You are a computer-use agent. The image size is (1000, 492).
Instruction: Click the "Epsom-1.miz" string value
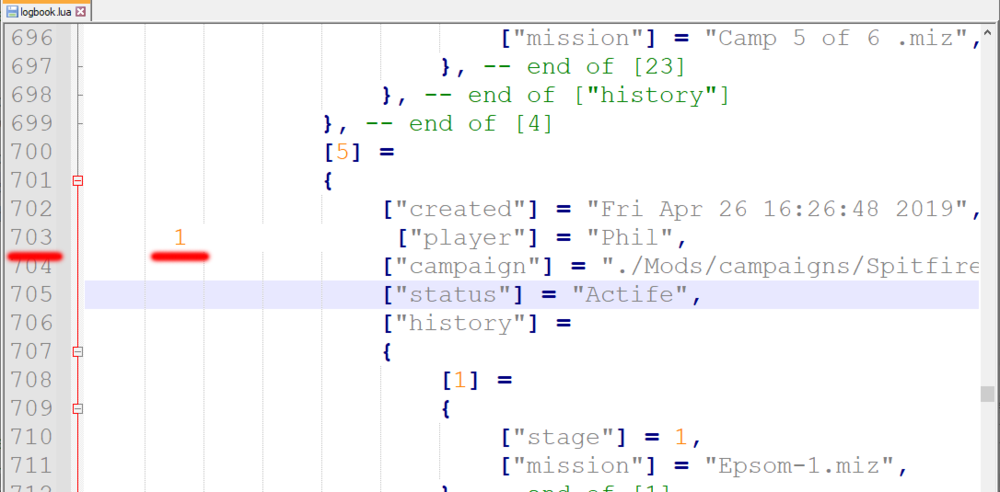point(800,465)
